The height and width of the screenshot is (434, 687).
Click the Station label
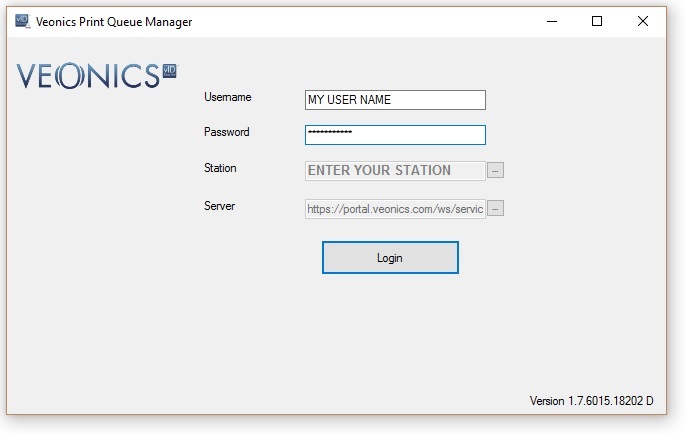(220, 168)
